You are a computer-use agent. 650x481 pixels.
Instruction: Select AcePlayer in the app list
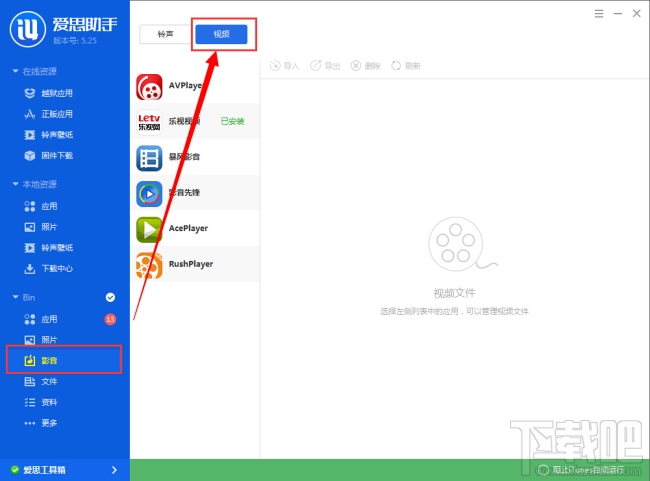point(195,228)
